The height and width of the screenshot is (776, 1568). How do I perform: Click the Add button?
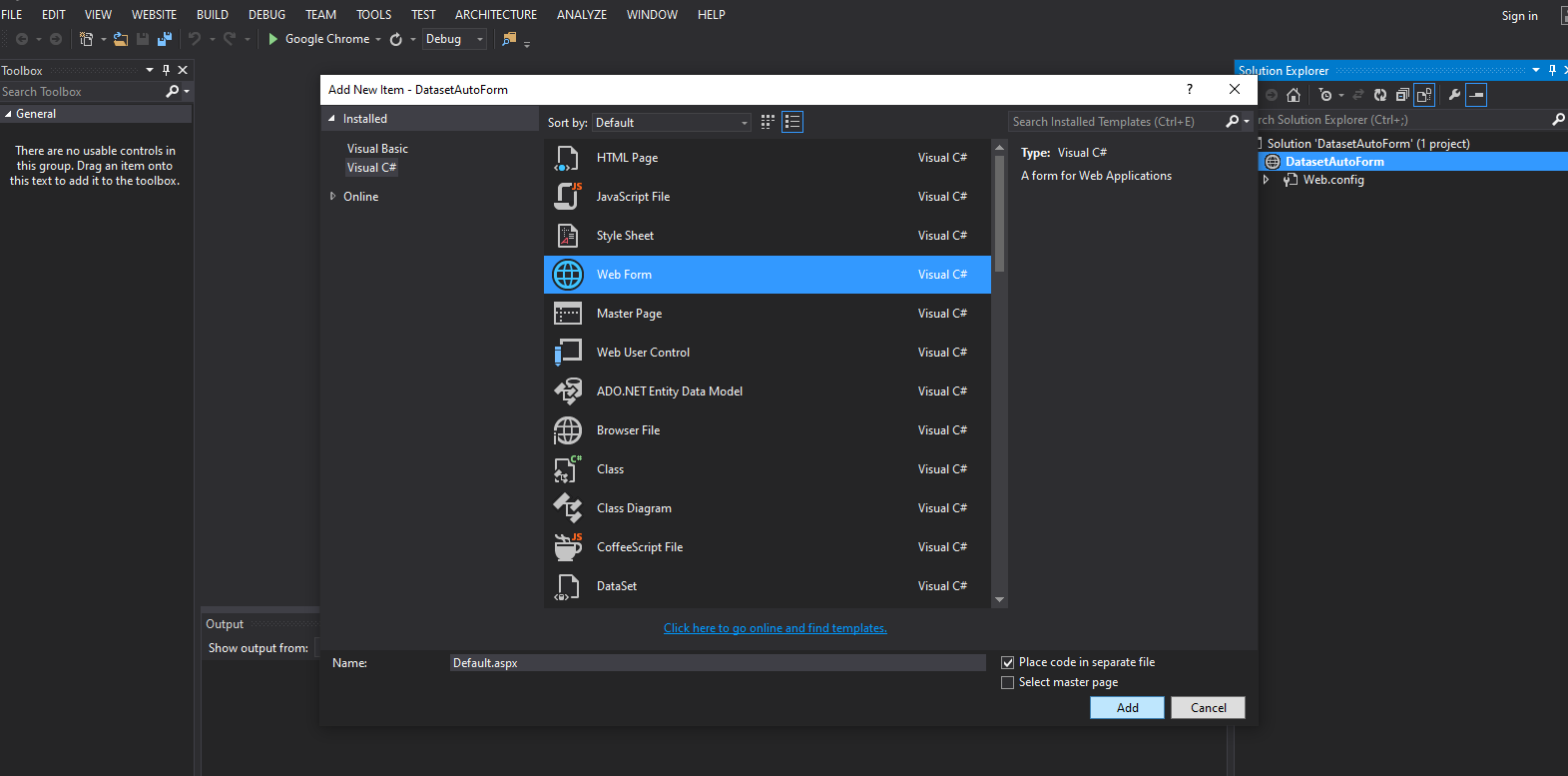point(1128,707)
